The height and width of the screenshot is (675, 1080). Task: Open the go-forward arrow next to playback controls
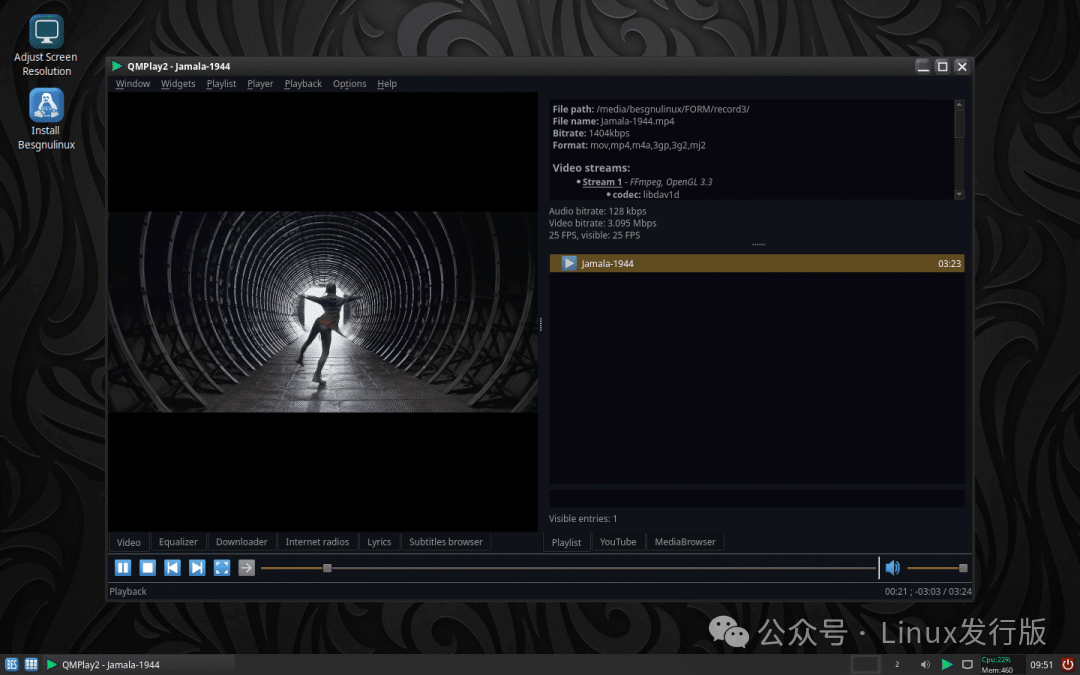(x=246, y=567)
